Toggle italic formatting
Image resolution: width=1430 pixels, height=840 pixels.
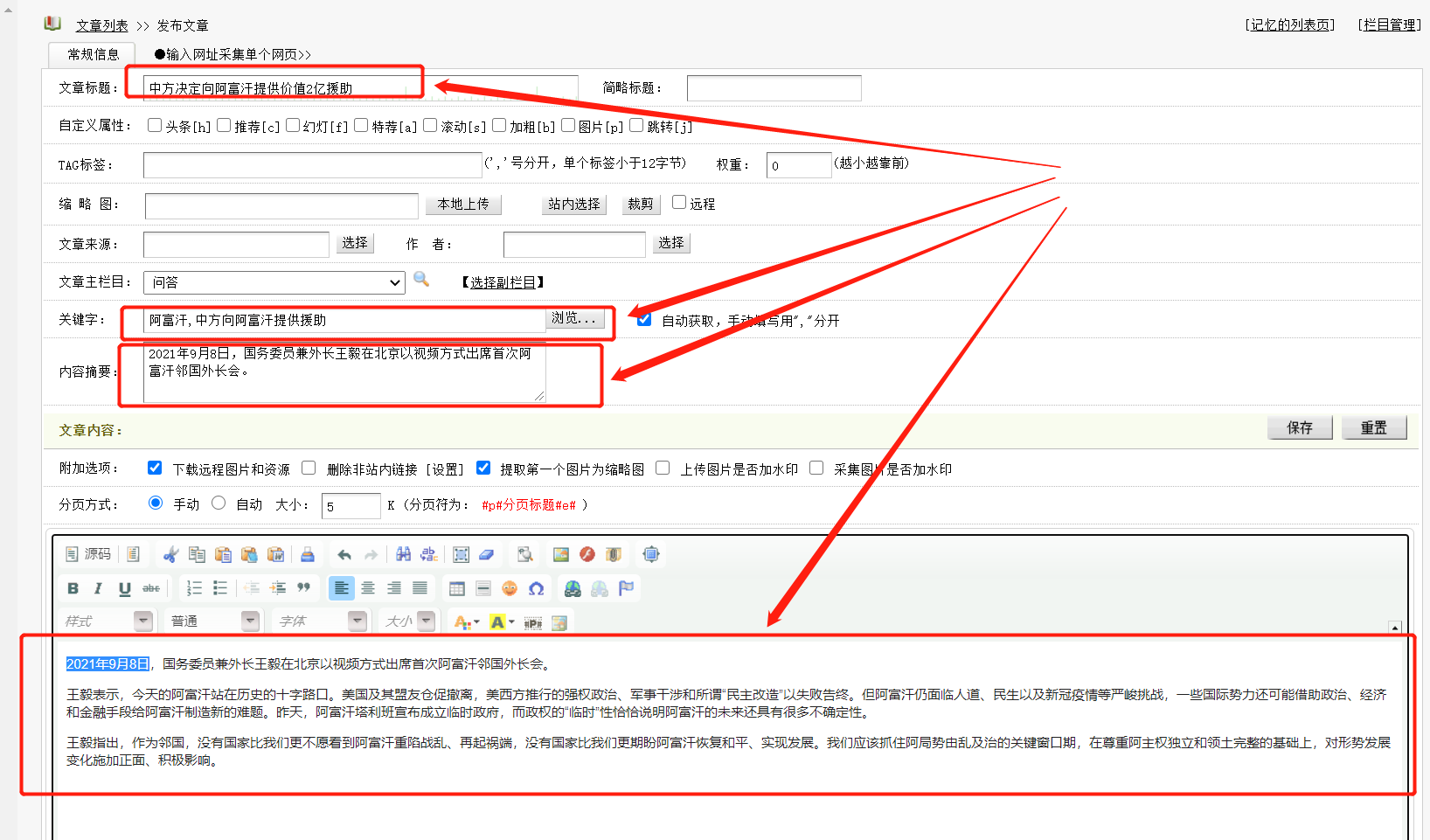click(99, 588)
